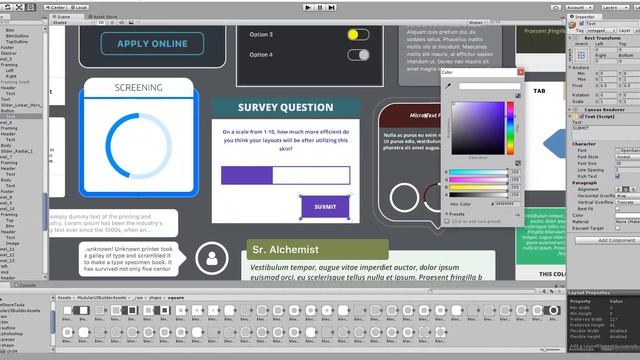Select the Scale transform tool in toolbar
640x360 pixels.
click(x=19, y=7)
